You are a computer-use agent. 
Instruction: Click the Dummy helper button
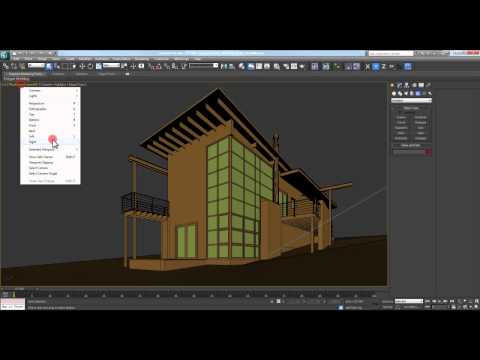click(x=401, y=117)
